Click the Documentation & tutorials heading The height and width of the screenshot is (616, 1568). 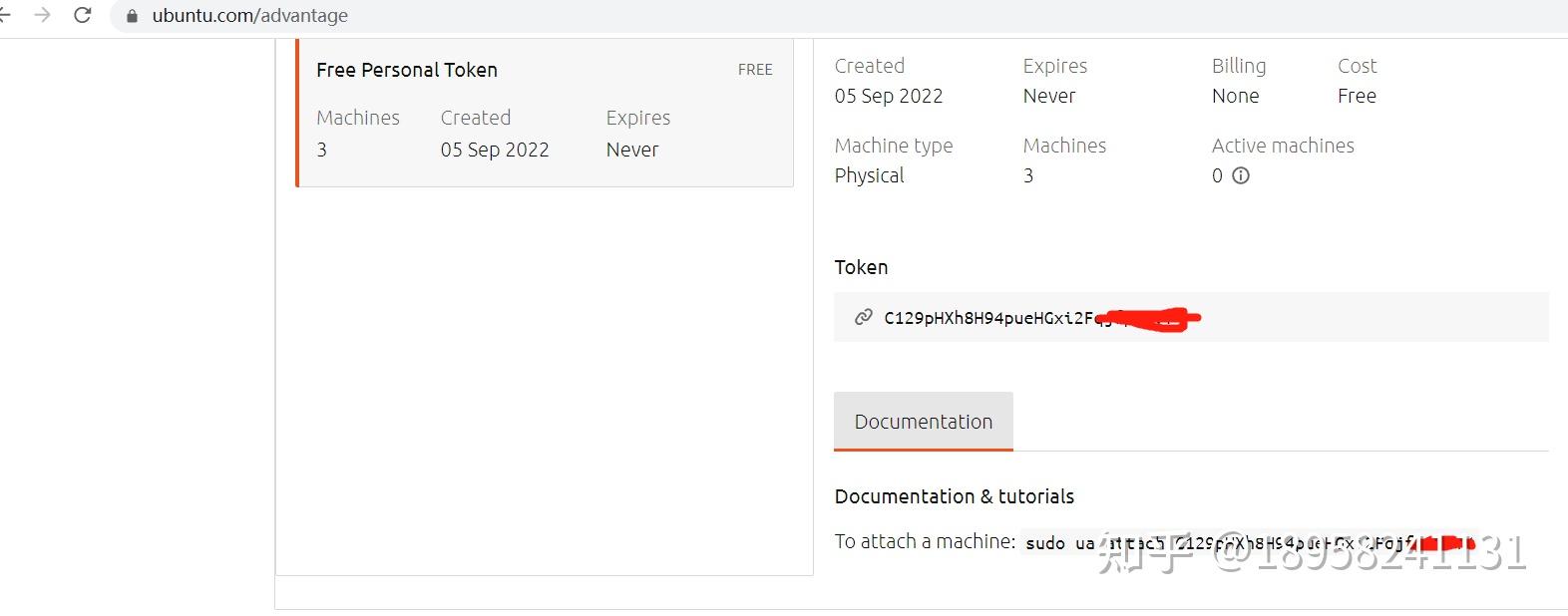[x=954, y=496]
